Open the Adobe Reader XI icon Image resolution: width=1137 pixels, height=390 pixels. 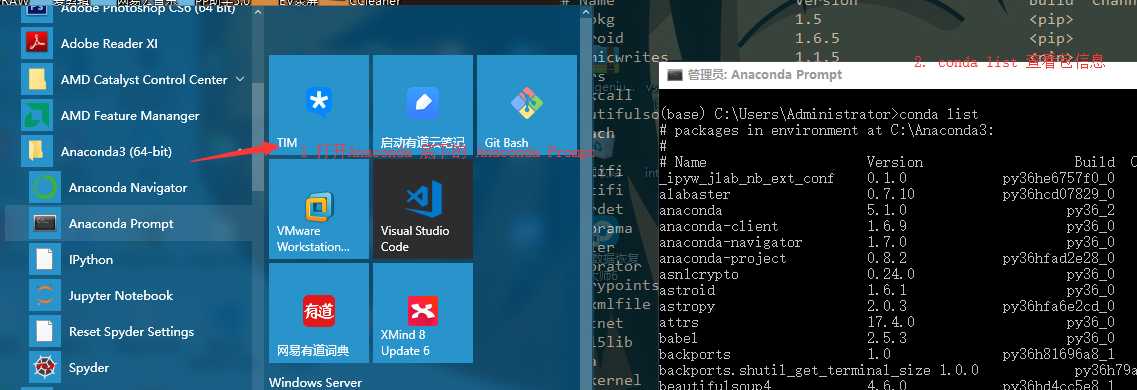coord(36,43)
